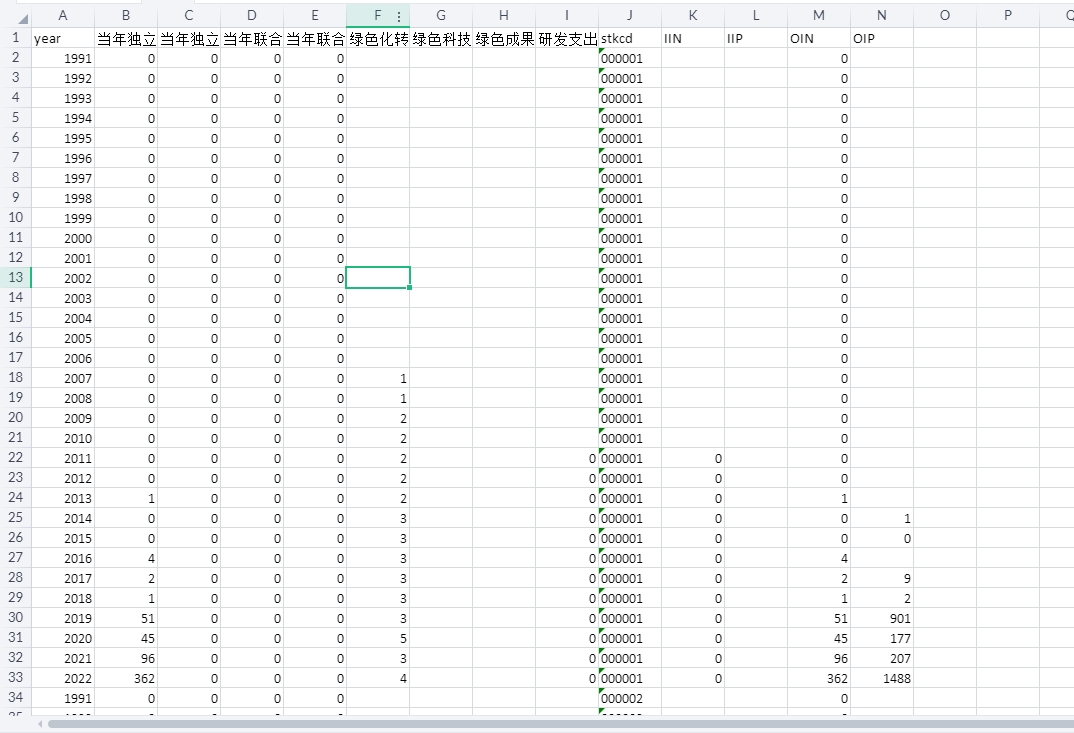The width and height of the screenshot is (1074, 733).
Task: Select column I header
Action: coord(566,15)
